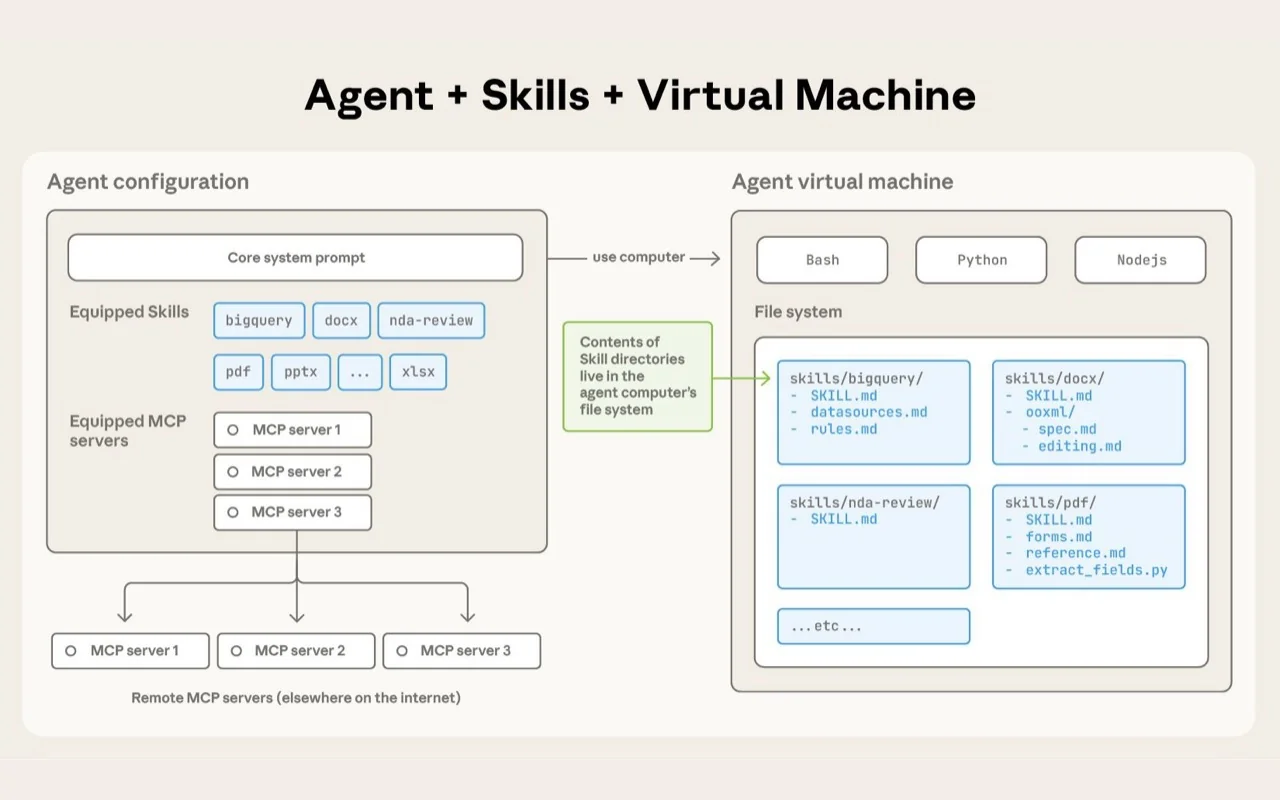Select the xlsx skill chip
Image resolution: width=1280 pixels, height=800 pixels.
click(418, 372)
